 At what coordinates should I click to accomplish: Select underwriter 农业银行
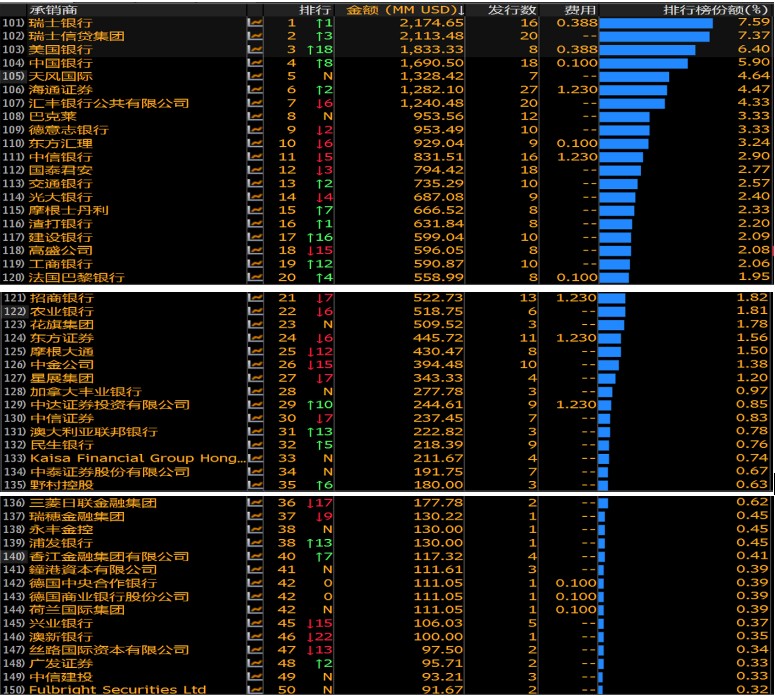coord(61,311)
